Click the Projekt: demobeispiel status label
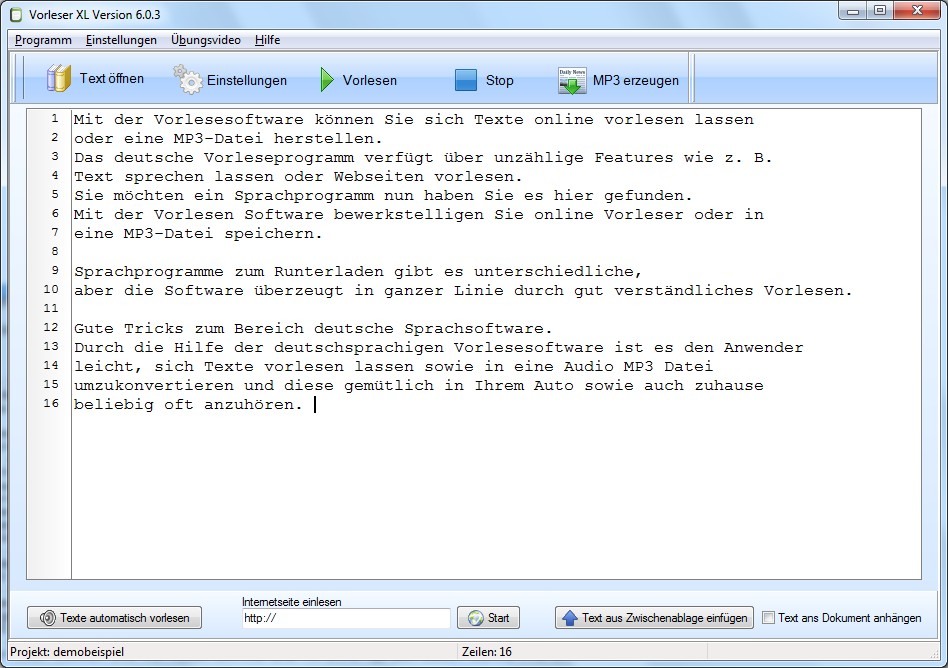The width and height of the screenshot is (948, 668). 68,652
